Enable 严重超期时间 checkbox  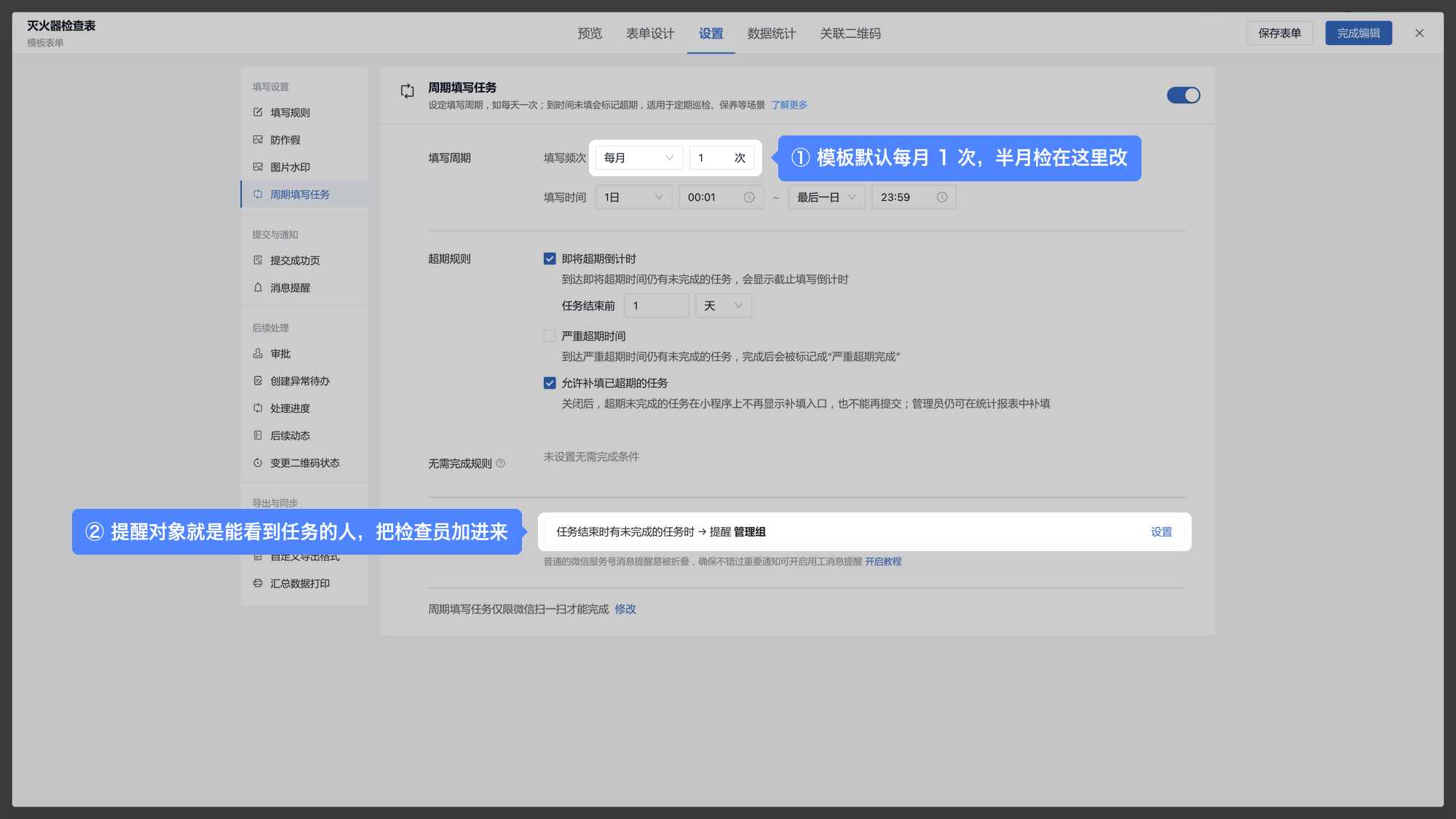[550, 336]
